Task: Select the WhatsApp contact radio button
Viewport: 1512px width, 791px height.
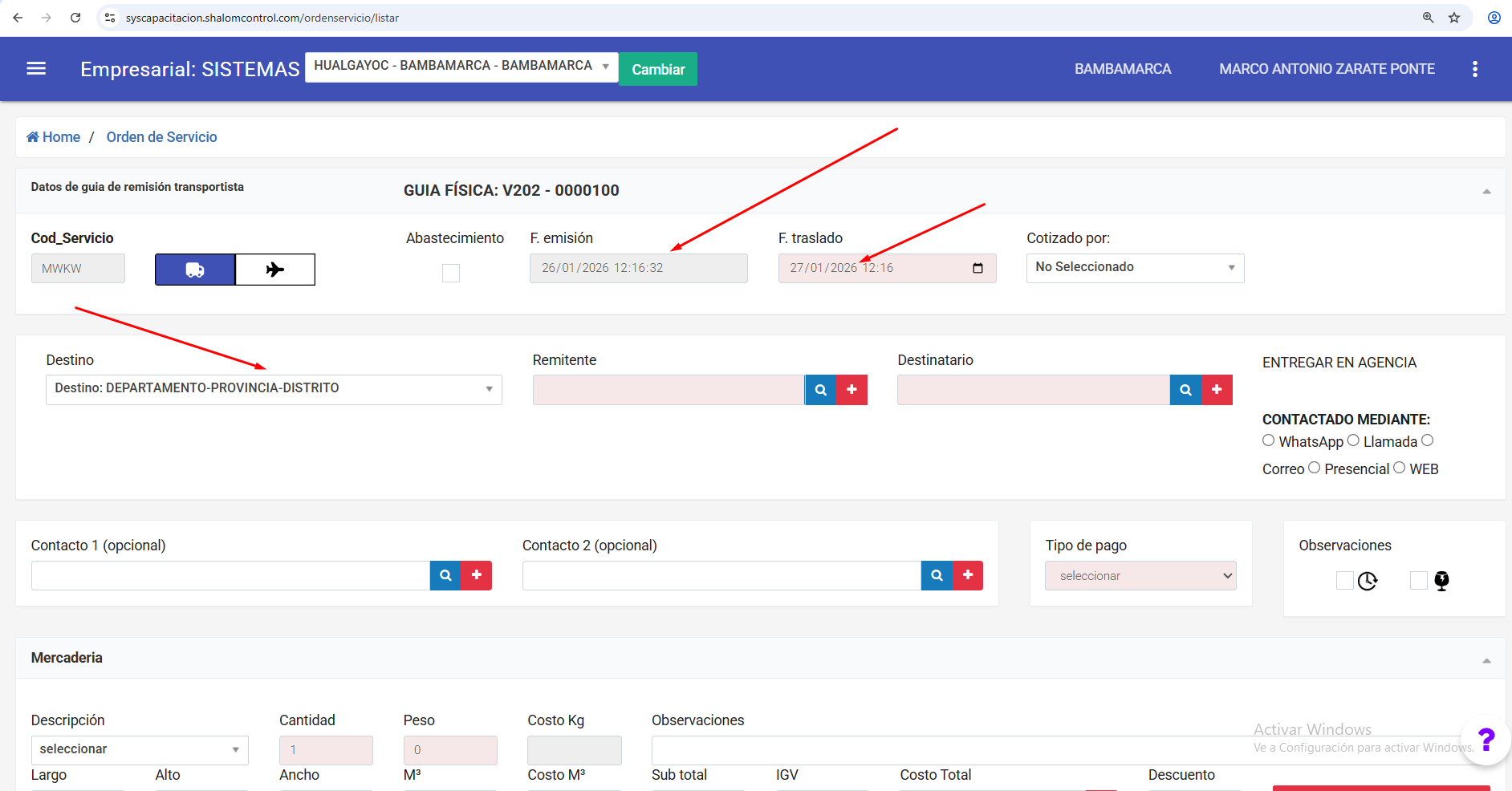Action: point(1268,440)
